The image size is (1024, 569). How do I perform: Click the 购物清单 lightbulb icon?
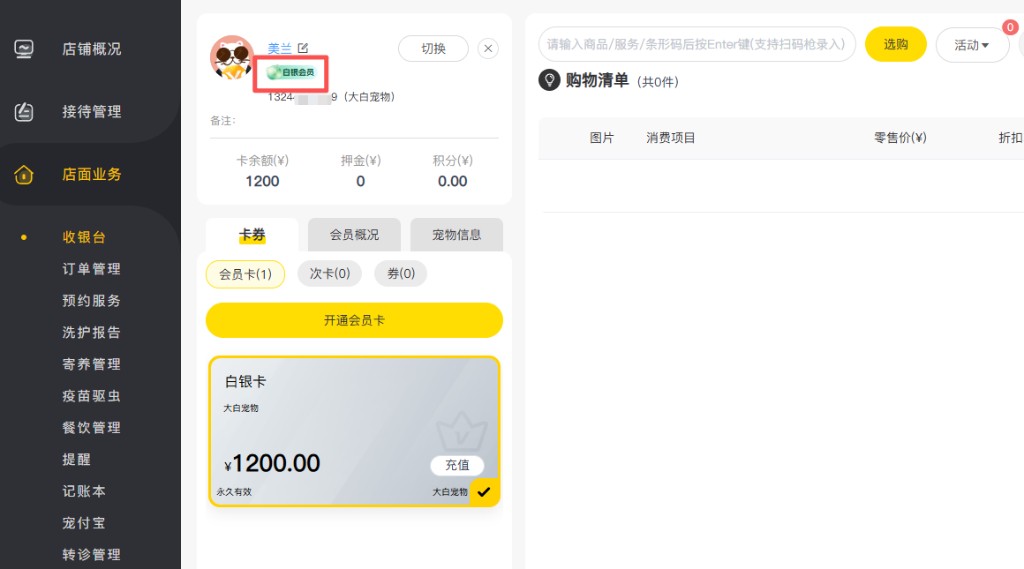click(x=549, y=80)
